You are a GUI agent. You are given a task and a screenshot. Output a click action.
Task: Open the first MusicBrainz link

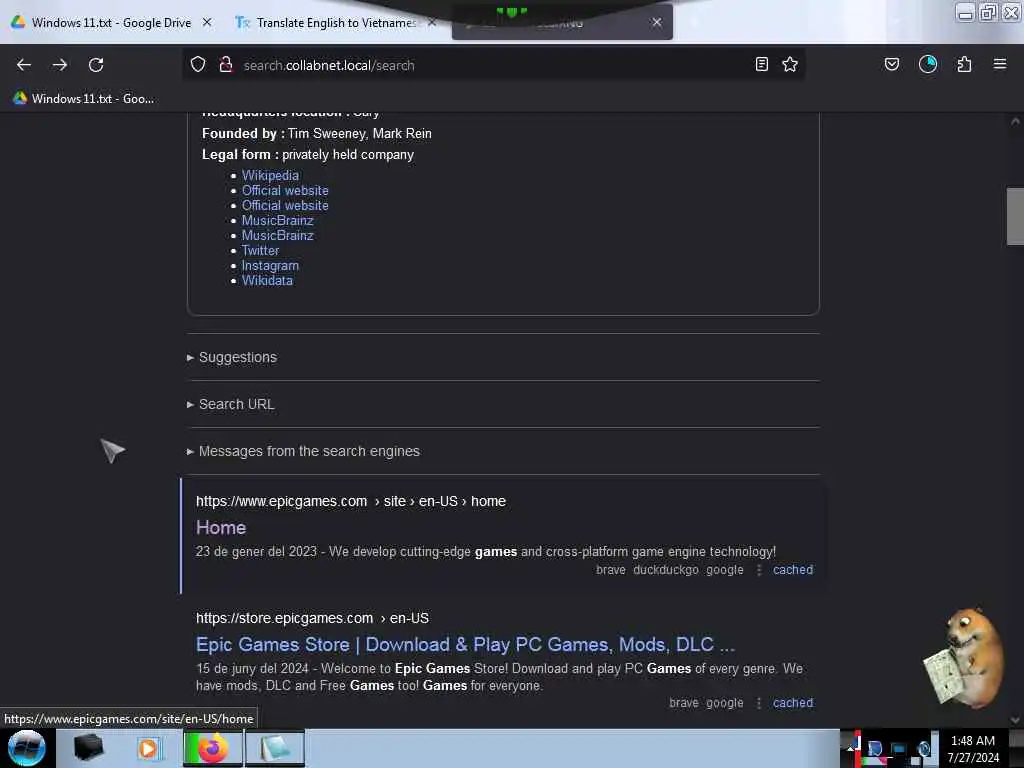[278, 220]
